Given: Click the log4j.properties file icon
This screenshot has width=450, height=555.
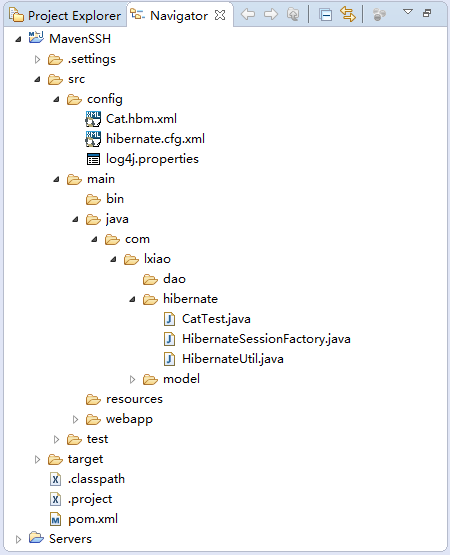Looking at the screenshot, I should (93, 159).
